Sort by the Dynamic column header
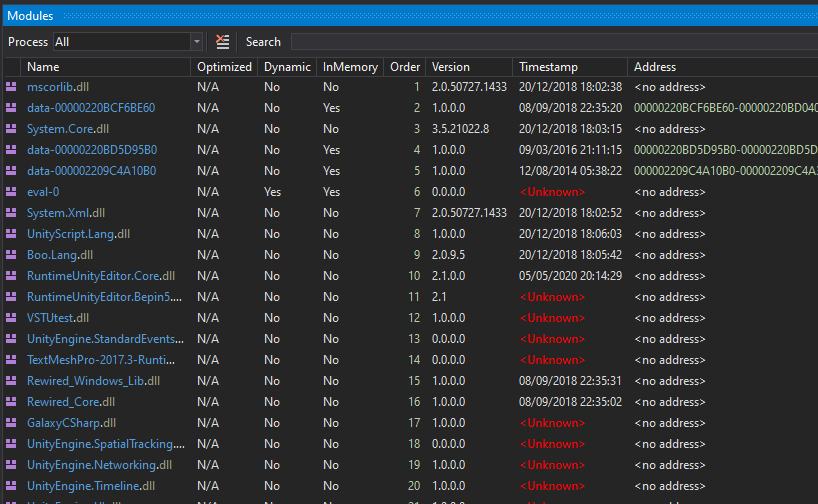This screenshot has height=504, width=818. pos(287,67)
